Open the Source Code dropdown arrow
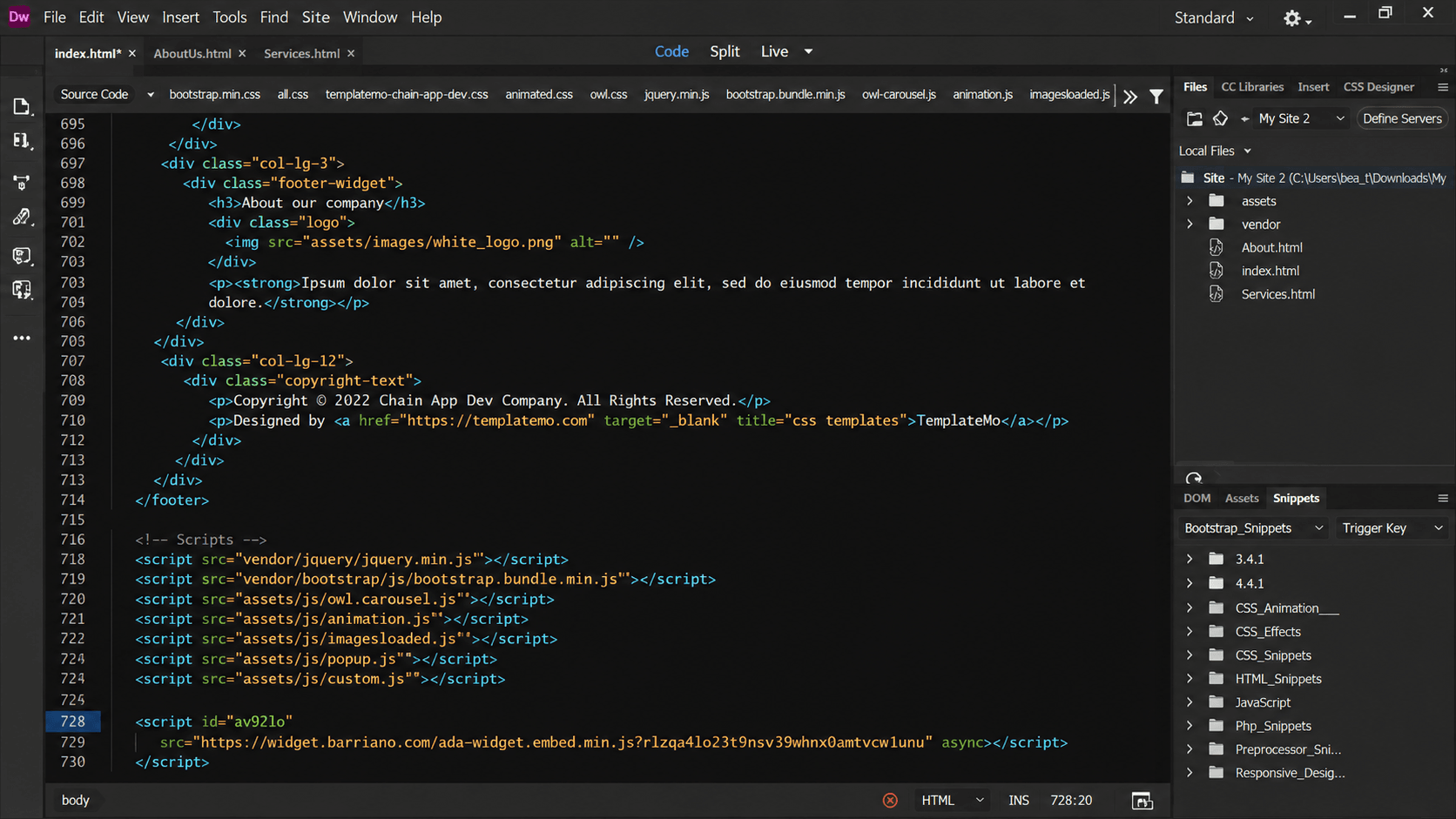 coord(151,95)
